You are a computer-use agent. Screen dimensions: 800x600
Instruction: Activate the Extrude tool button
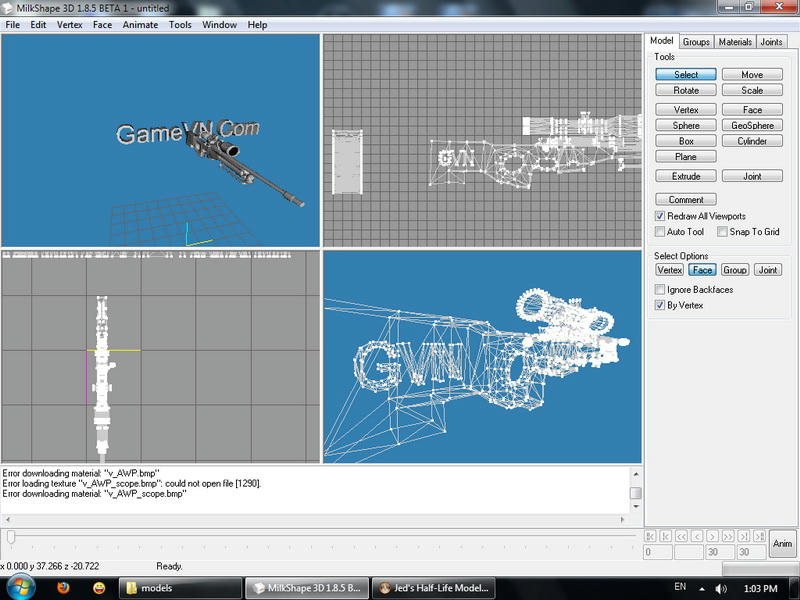click(686, 176)
